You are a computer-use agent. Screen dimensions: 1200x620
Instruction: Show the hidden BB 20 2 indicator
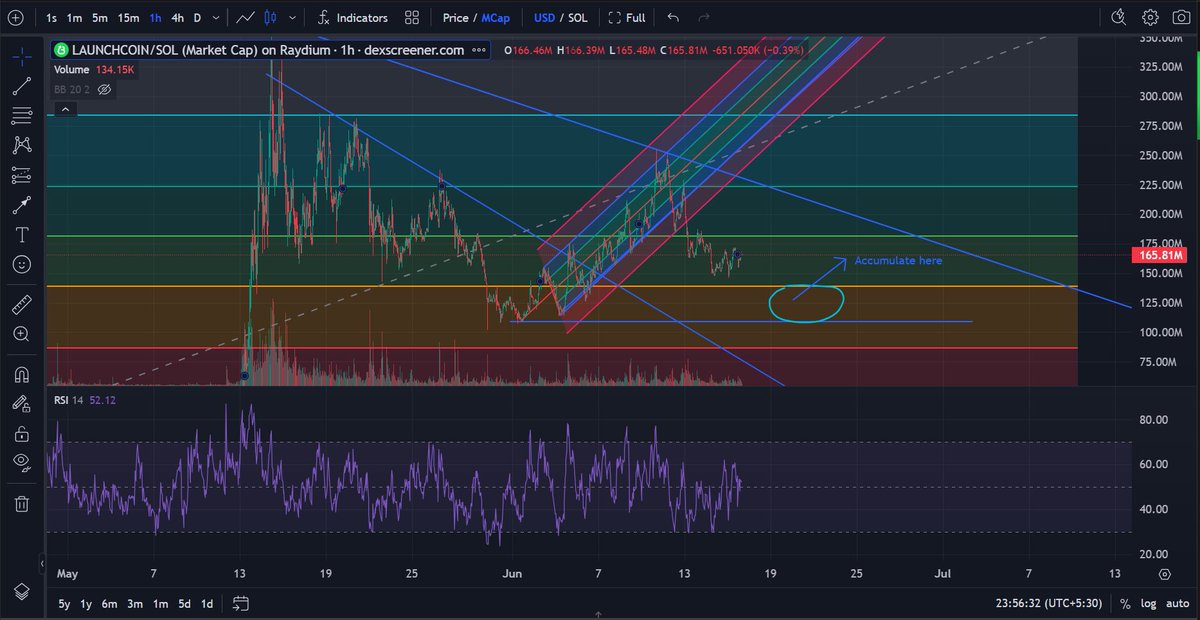tap(104, 89)
